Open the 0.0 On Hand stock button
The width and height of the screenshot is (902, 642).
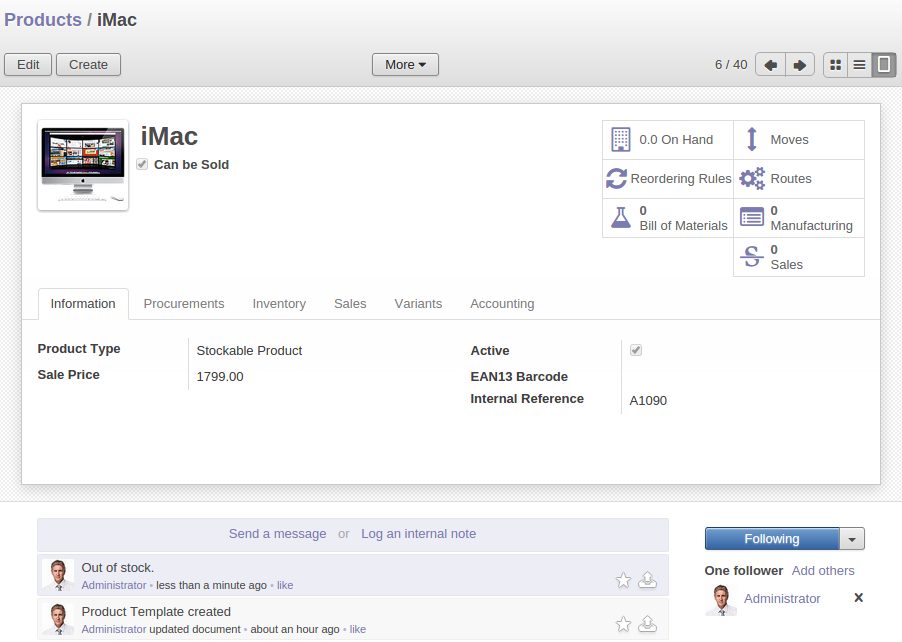click(668, 140)
